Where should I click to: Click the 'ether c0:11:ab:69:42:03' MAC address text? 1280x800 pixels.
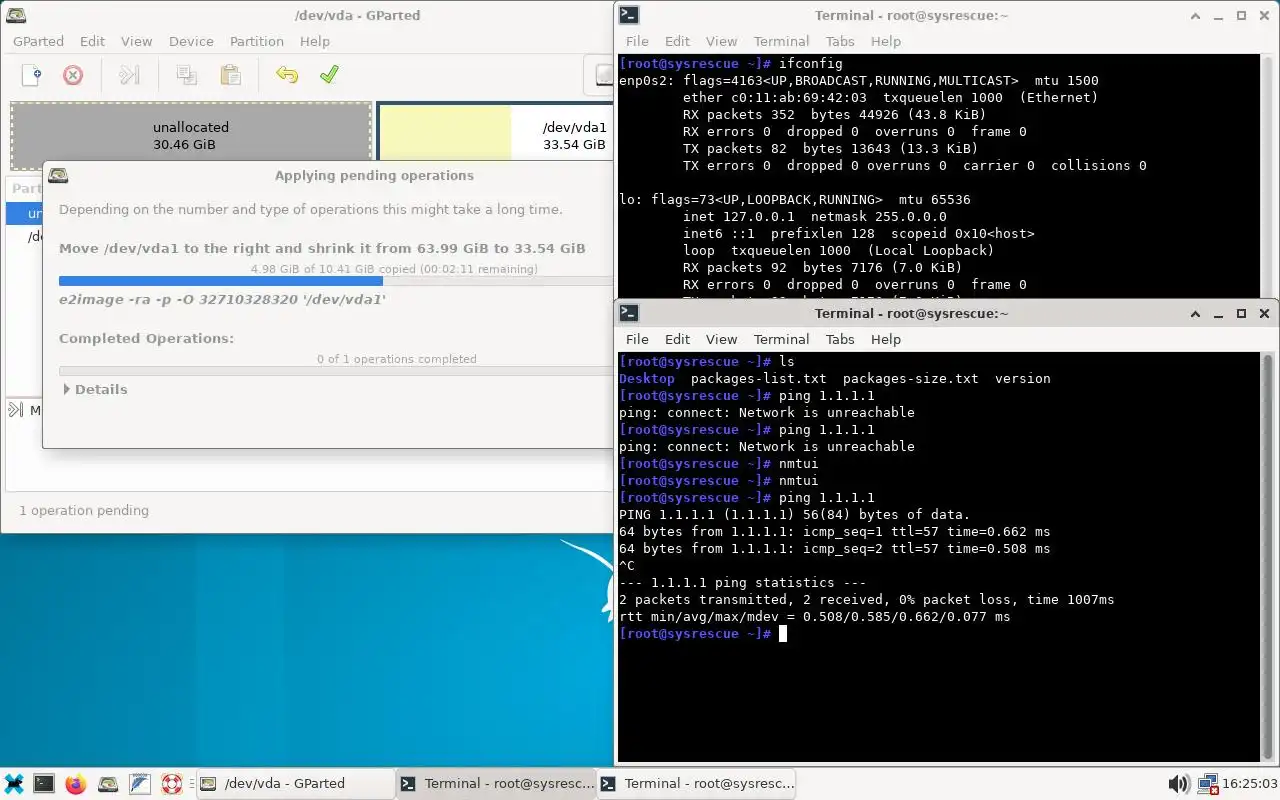pyautogui.click(x=775, y=98)
